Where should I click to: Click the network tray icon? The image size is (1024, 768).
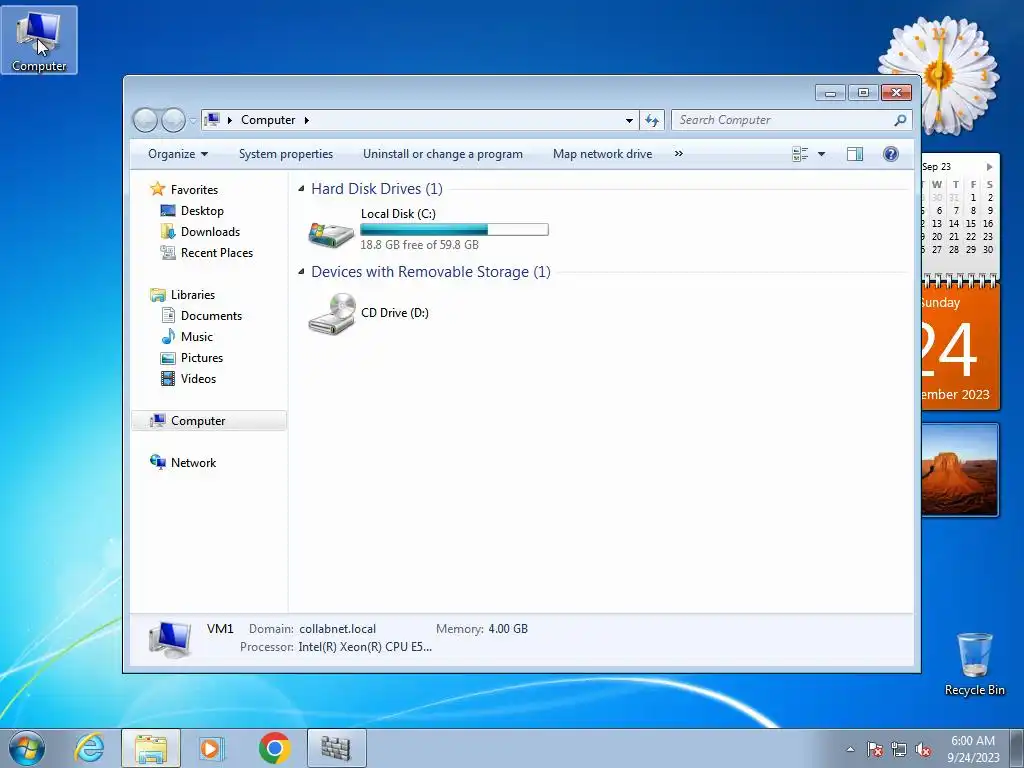tap(899, 749)
